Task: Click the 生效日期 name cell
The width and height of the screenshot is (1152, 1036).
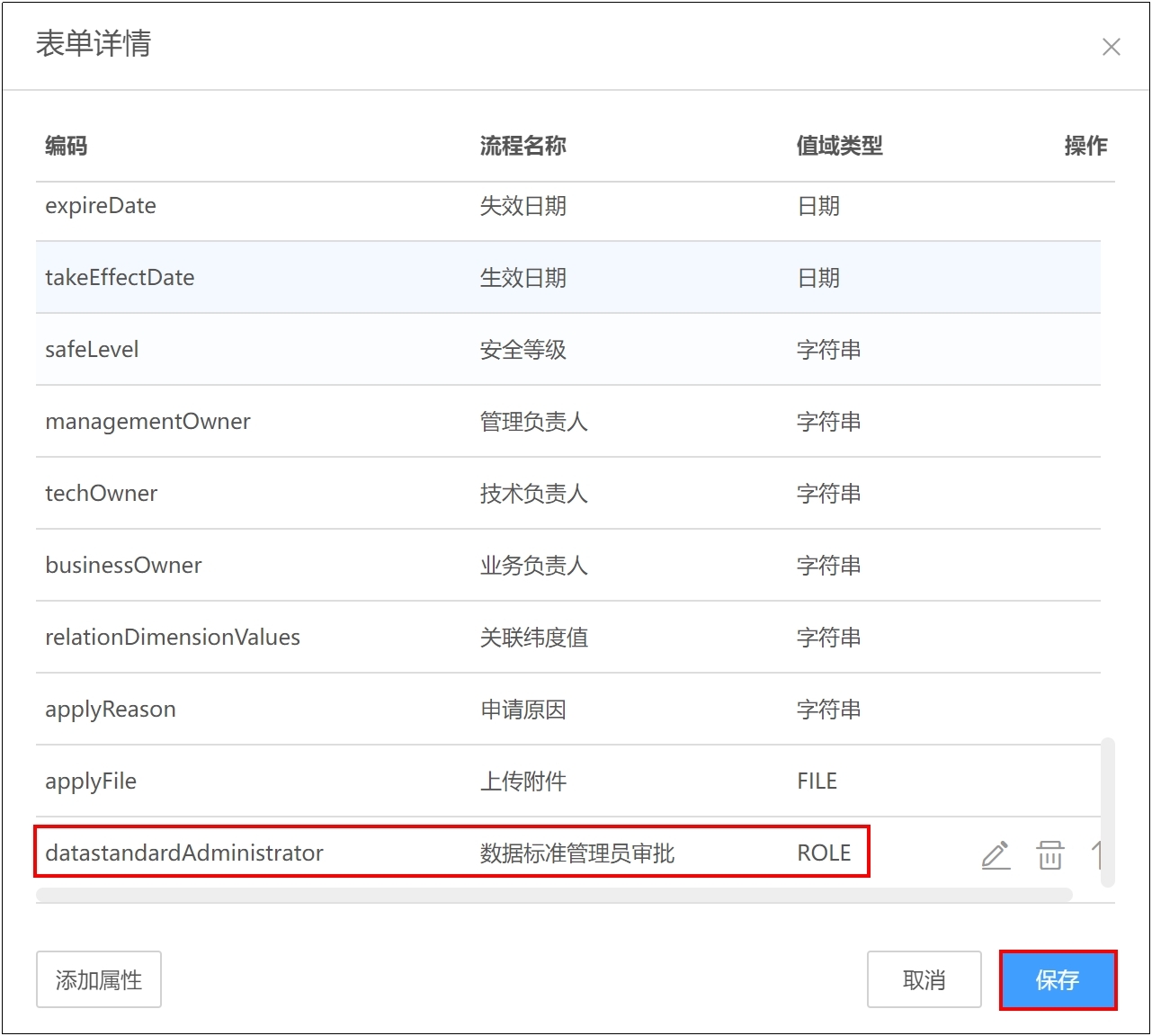Action: 523,278
